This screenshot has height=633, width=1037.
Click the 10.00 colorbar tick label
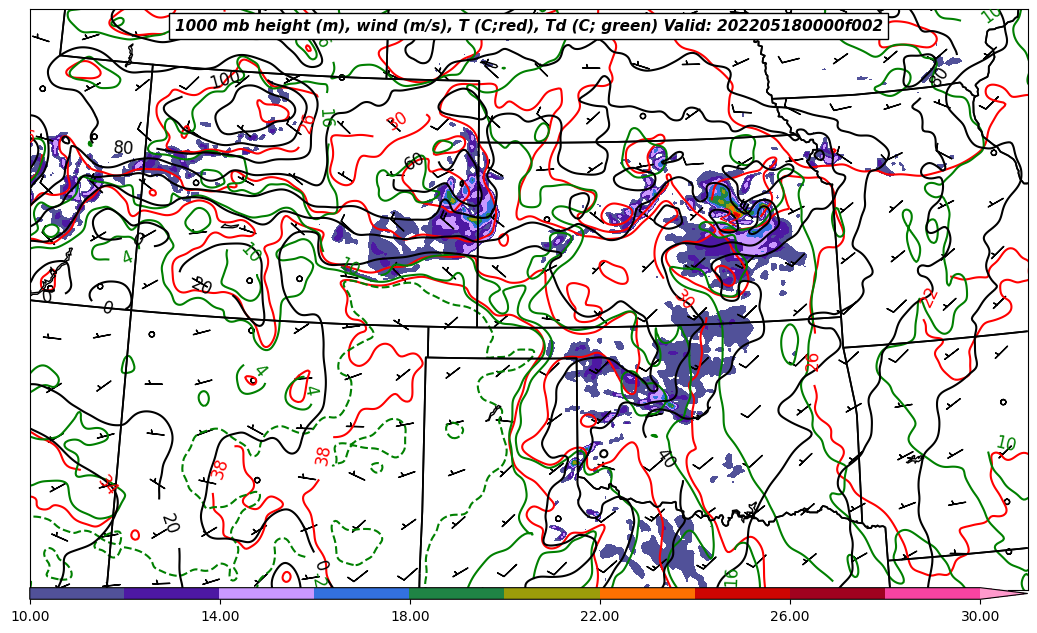[x=30, y=616]
